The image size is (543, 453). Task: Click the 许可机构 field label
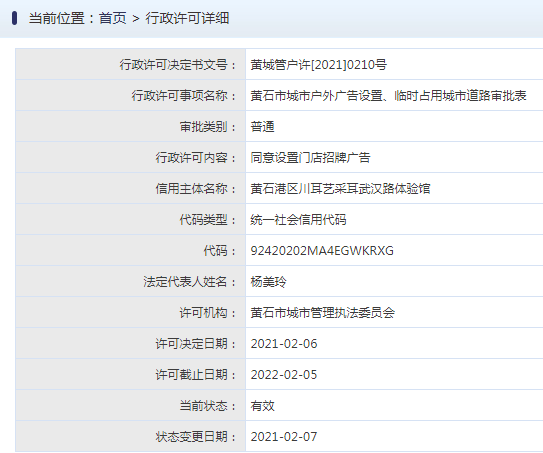coord(208,313)
